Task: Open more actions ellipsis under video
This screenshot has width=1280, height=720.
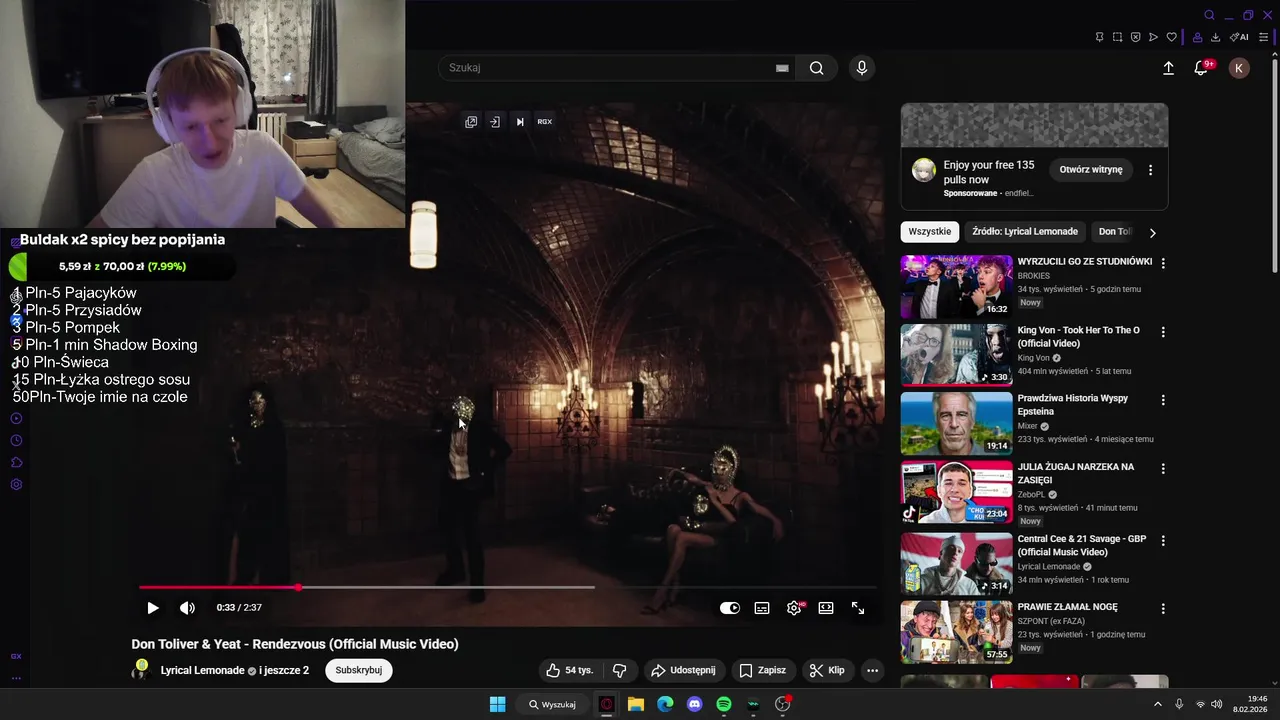Action: pos(873,670)
